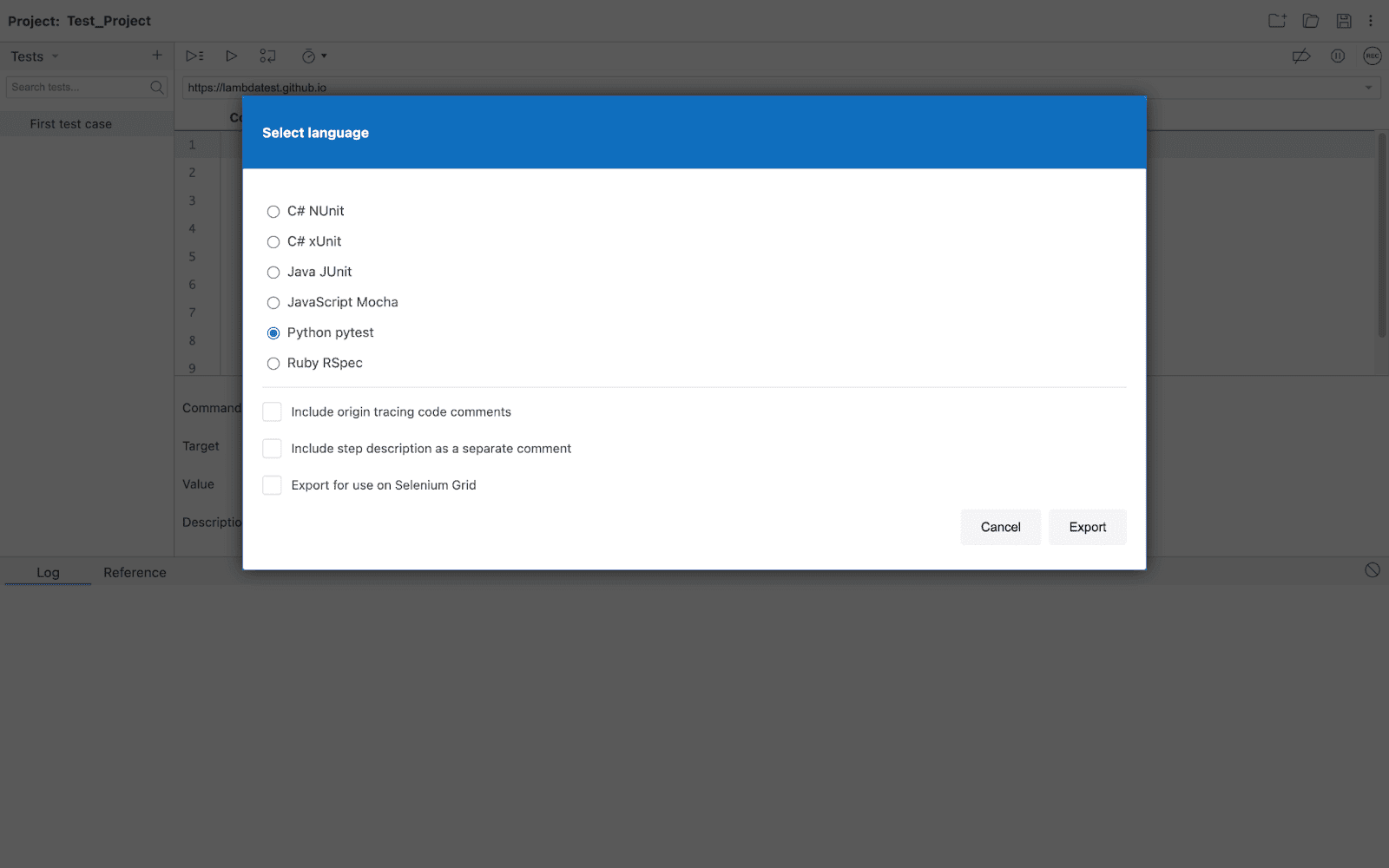
Task: Click the step over test icon
Action: (267, 56)
